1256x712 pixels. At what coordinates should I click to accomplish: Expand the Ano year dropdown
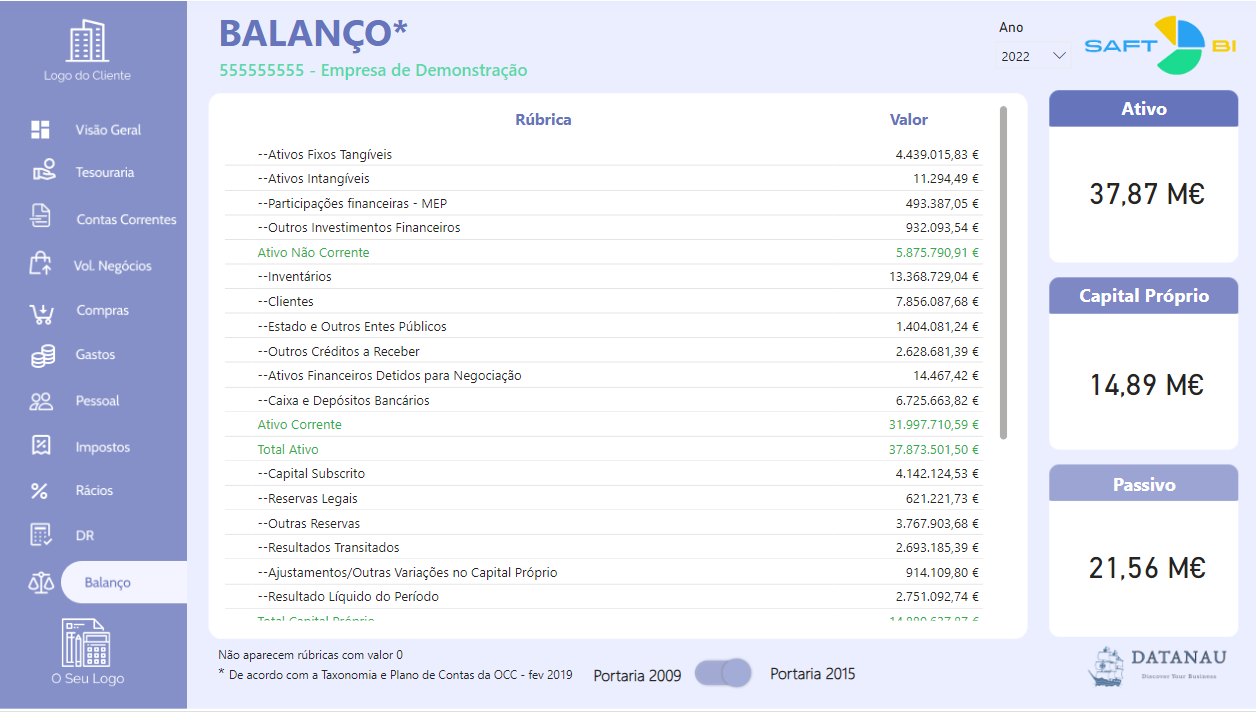(x=1034, y=57)
